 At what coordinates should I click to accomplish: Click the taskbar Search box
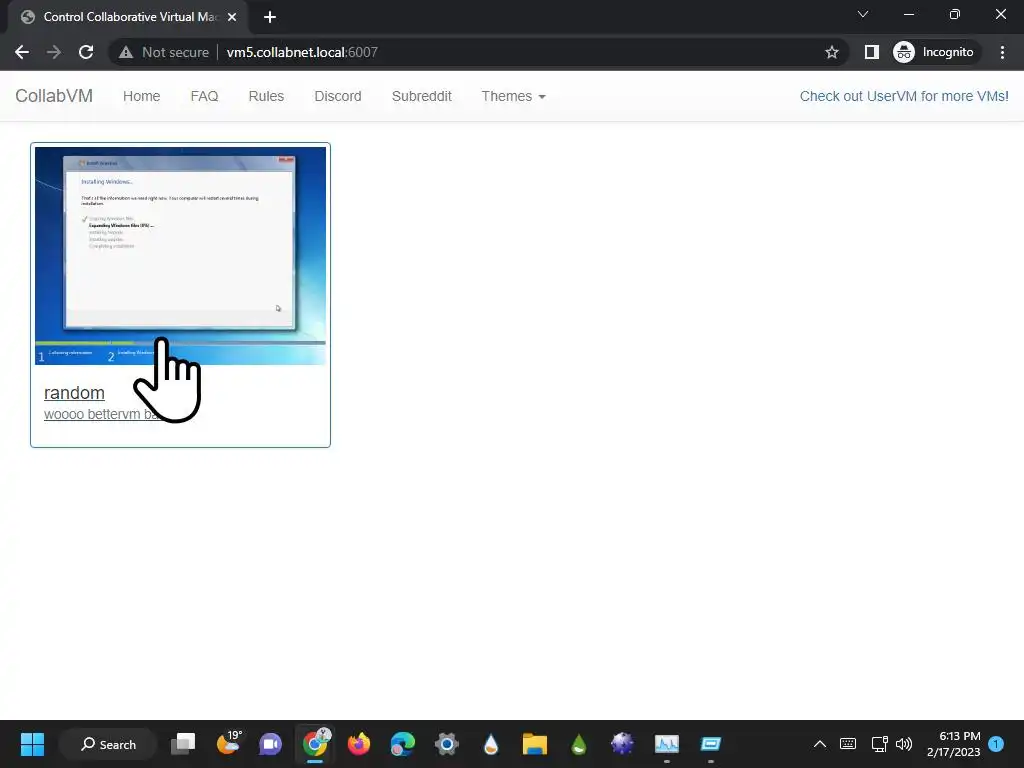pyautogui.click(x=108, y=744)
